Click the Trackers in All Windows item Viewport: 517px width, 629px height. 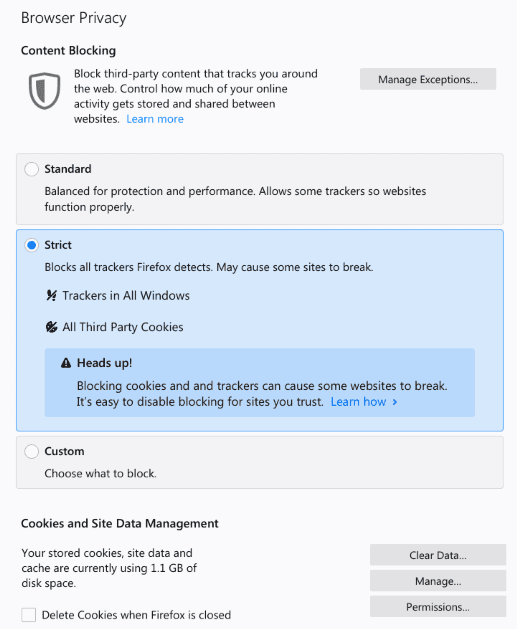click(x=126, y=296)
